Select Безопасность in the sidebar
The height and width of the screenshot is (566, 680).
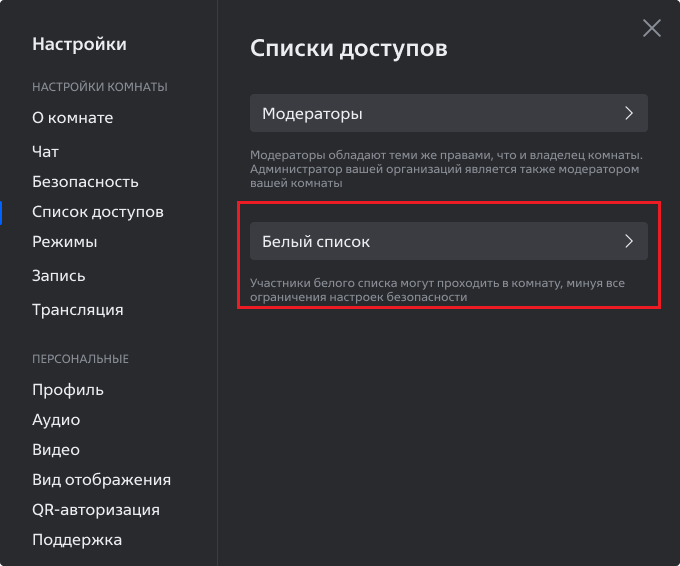pyautogui.click(x=85, y=182)
